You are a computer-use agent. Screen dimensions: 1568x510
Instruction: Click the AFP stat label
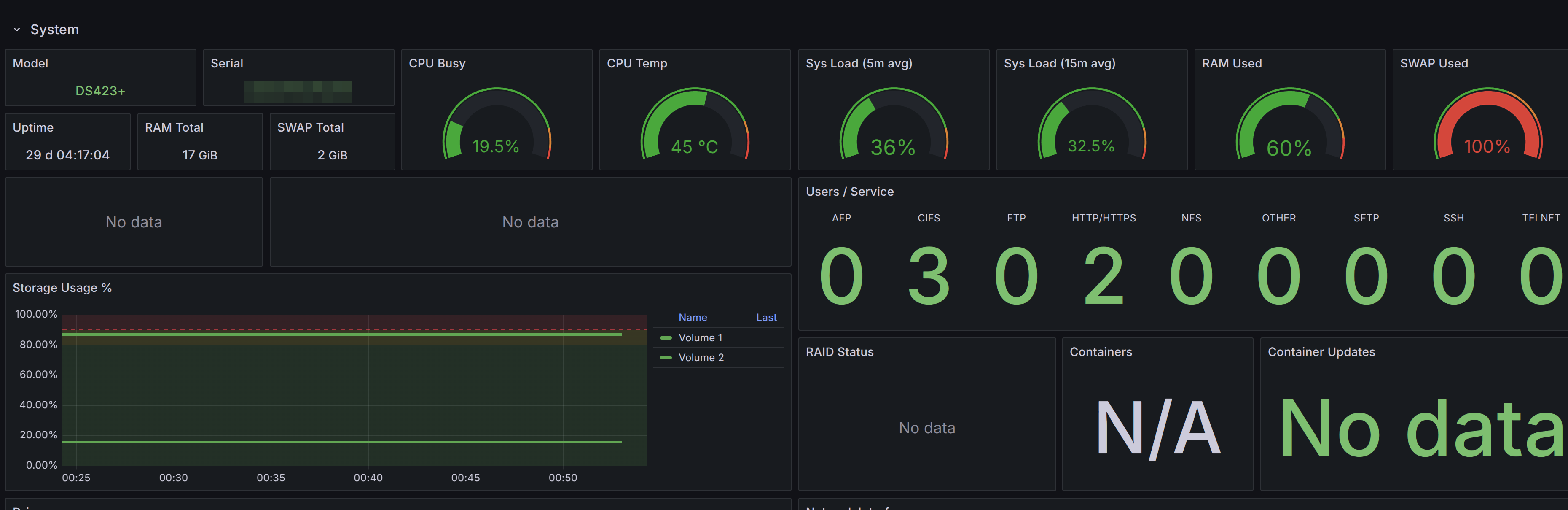pyautogui.click(x=841, y=218)
